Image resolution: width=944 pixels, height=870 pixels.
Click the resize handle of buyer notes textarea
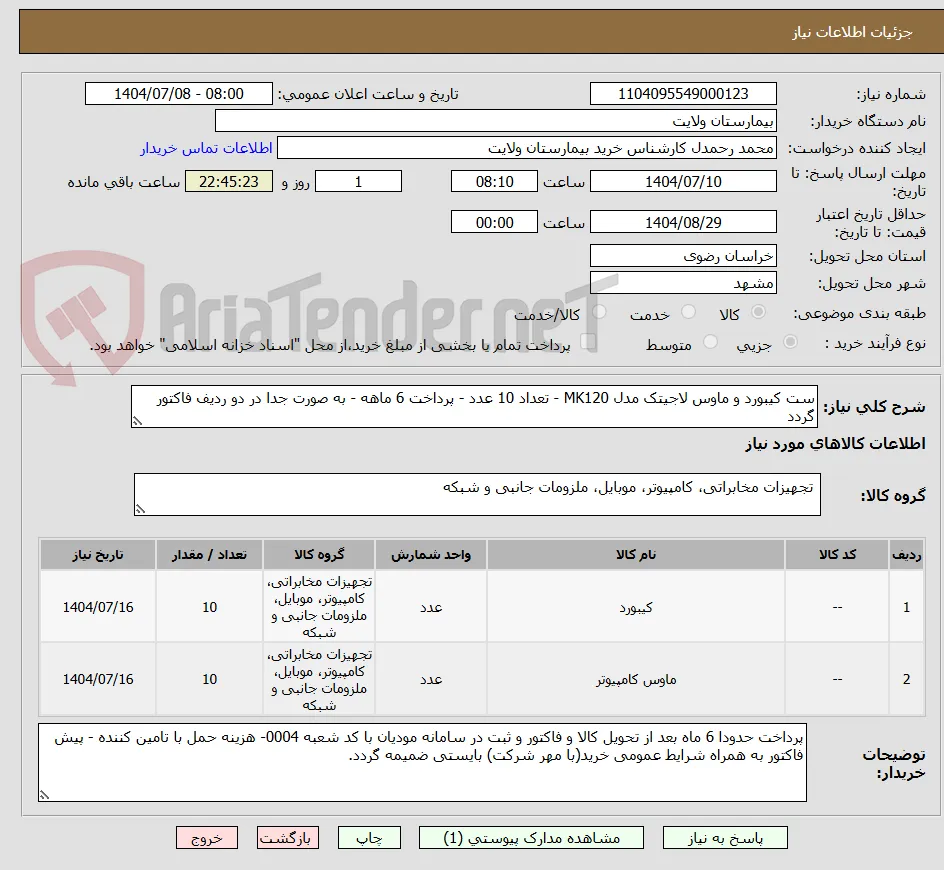pyautogui.click(x=44, y=795)
